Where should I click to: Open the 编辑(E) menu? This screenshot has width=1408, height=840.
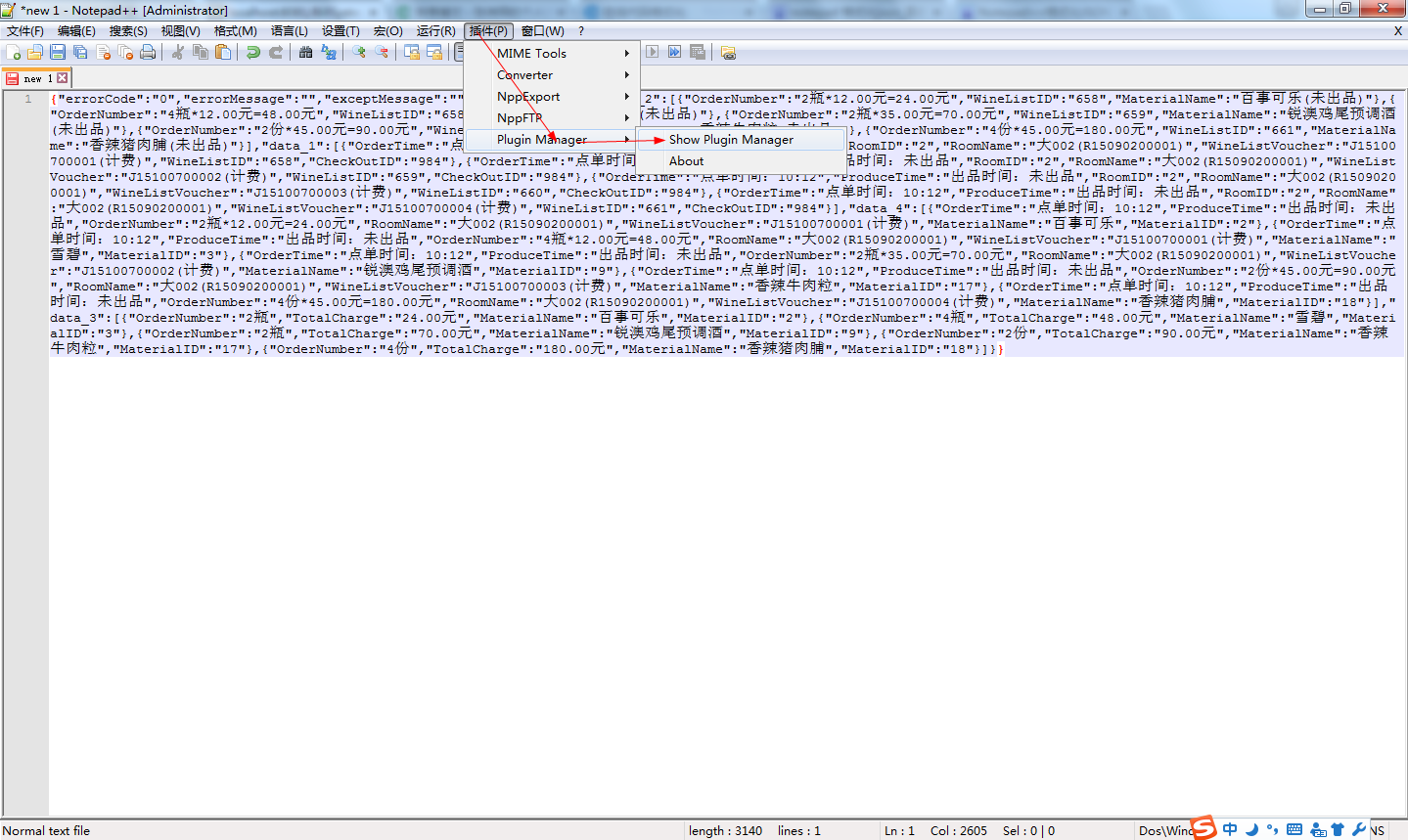pyautogui.click(x=76, y=31)
